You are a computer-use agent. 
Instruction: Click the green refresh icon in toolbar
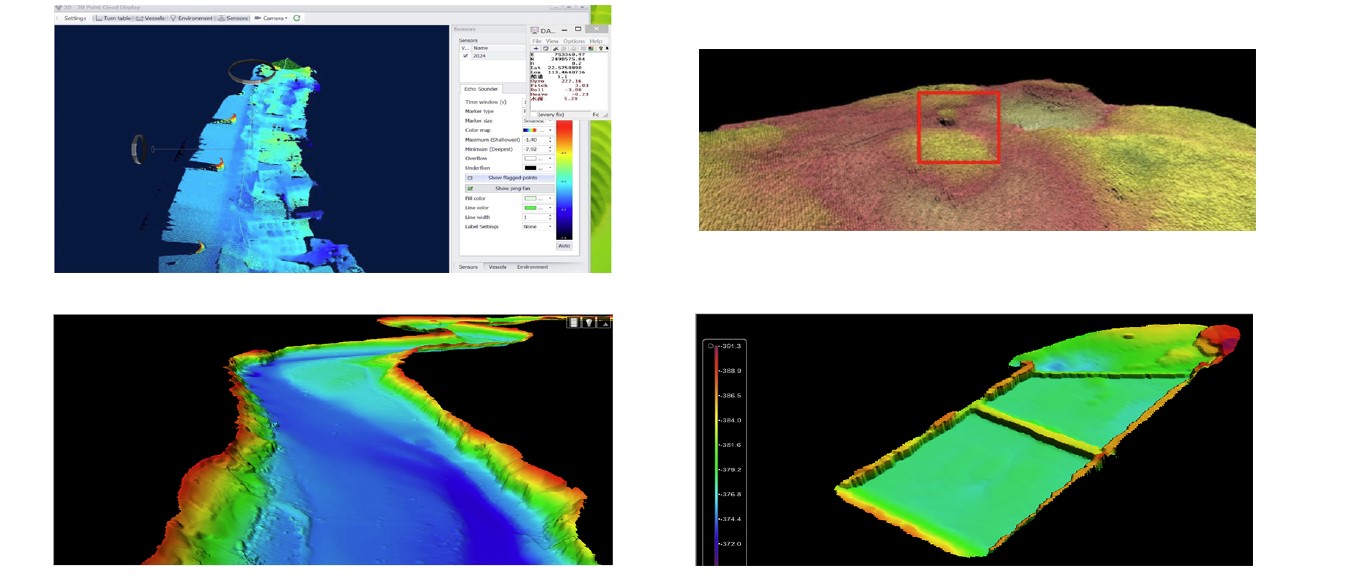297,18
